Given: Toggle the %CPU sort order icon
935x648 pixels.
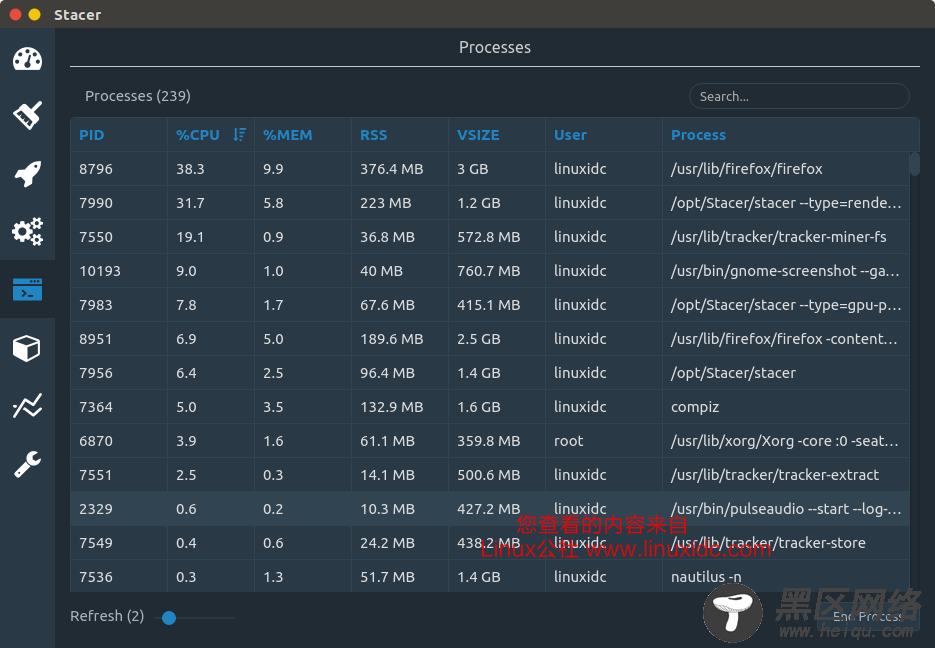Looking at the screenshot, I should click(x=240, y=135).
